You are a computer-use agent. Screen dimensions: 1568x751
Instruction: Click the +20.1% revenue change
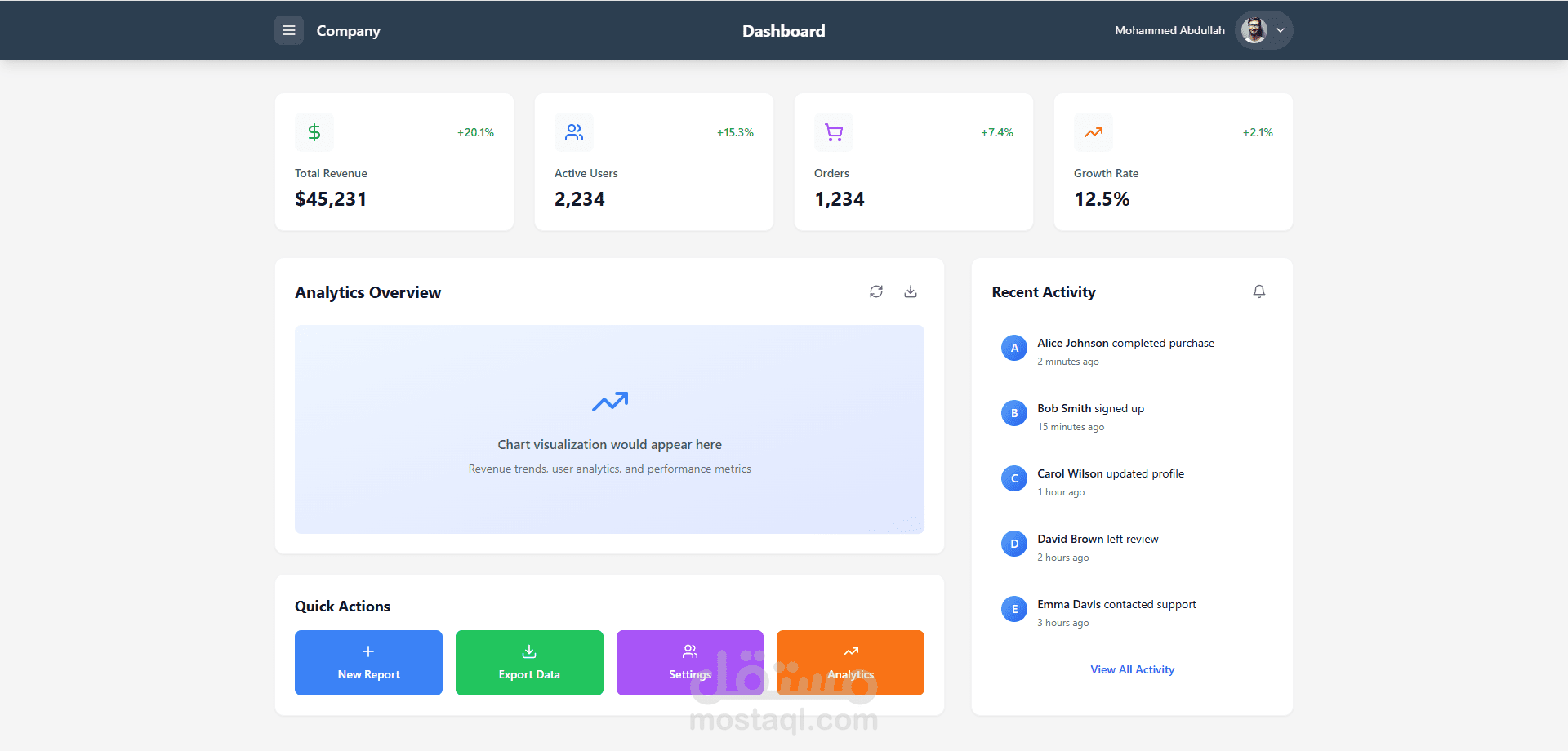[475, 132]
